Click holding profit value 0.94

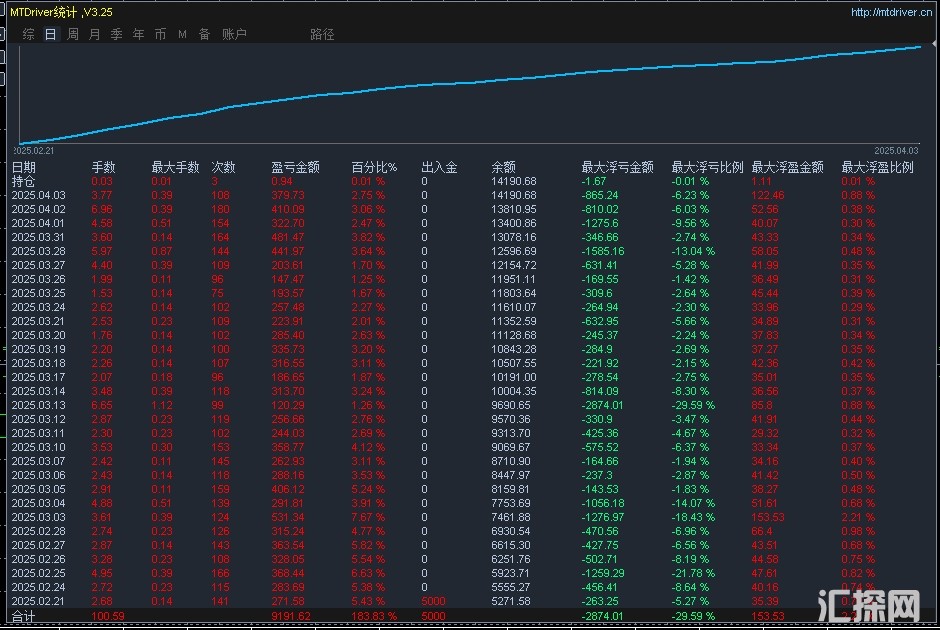(282, 181)
